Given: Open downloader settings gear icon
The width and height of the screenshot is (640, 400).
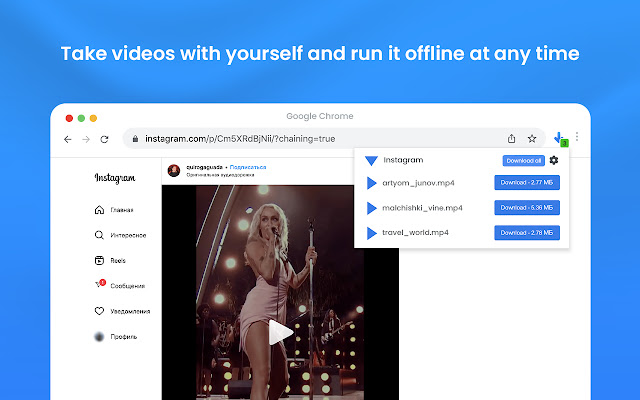Looking at the screenshot, I should (553, 160).
